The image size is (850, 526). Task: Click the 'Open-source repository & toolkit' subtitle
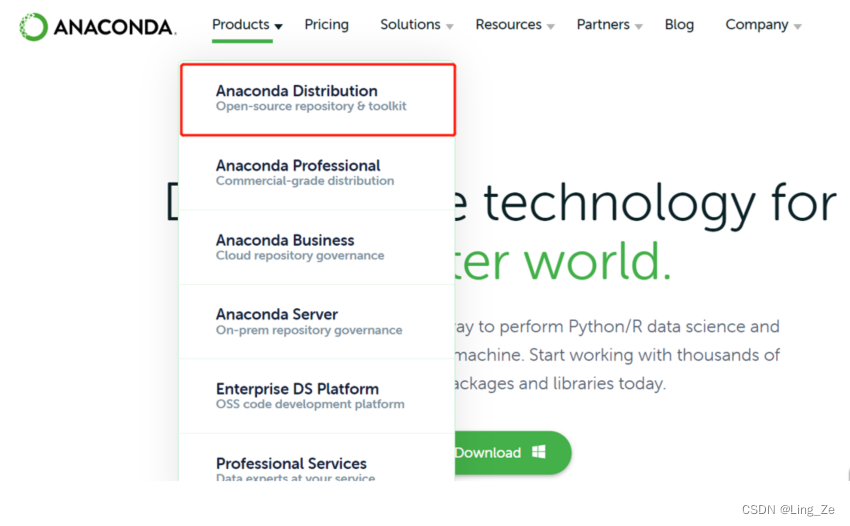click(311, 106)
